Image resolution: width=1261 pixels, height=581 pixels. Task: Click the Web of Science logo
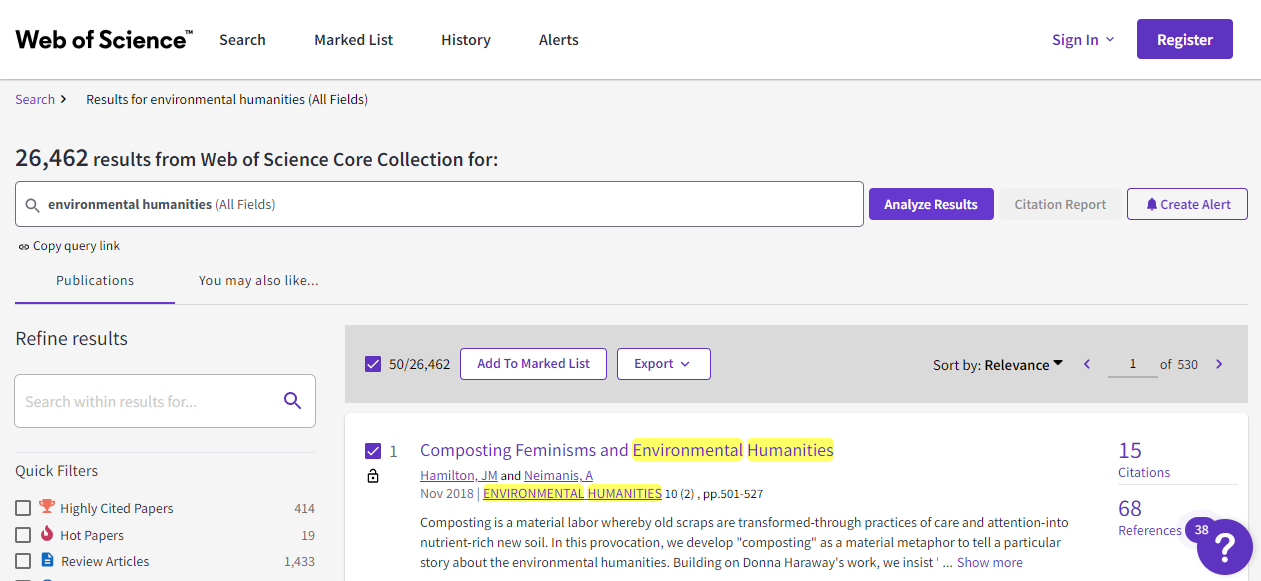point(104,40)
